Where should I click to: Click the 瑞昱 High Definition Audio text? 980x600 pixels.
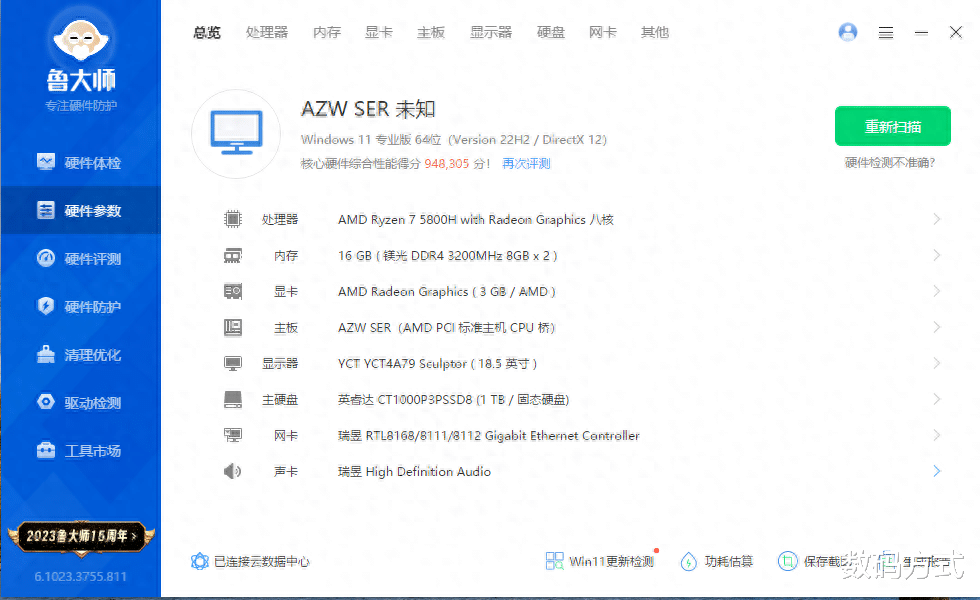coord(414,471)
